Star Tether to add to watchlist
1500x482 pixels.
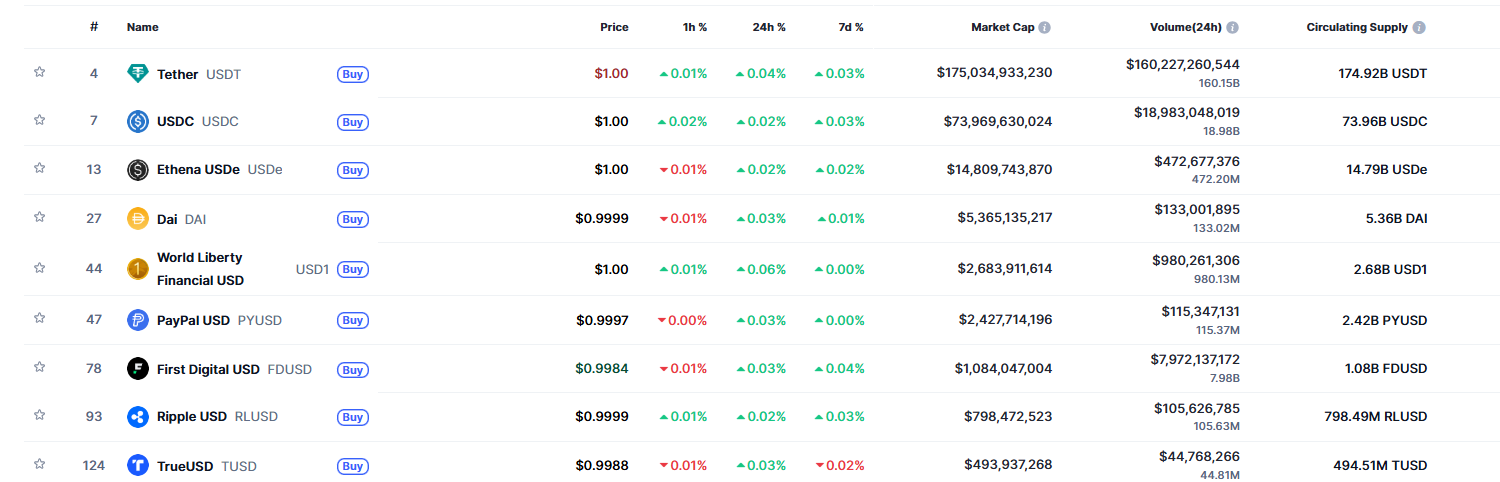click(x=40, y=72)
